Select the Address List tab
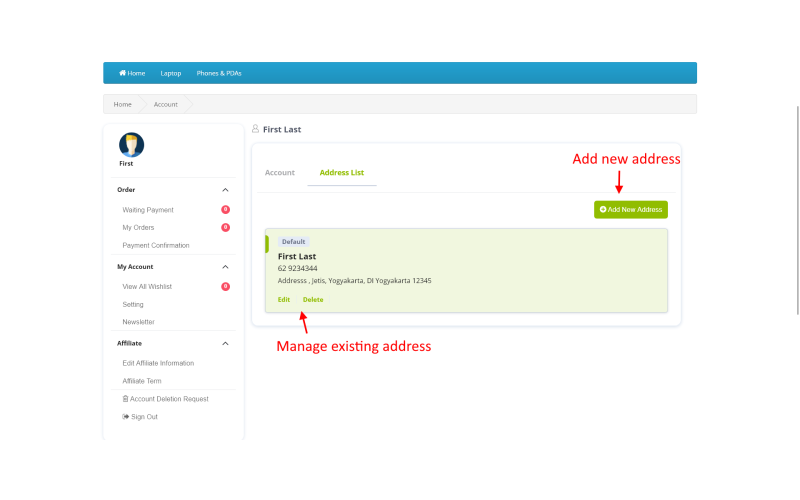The image size is (800, 500). tap(342, 172)
